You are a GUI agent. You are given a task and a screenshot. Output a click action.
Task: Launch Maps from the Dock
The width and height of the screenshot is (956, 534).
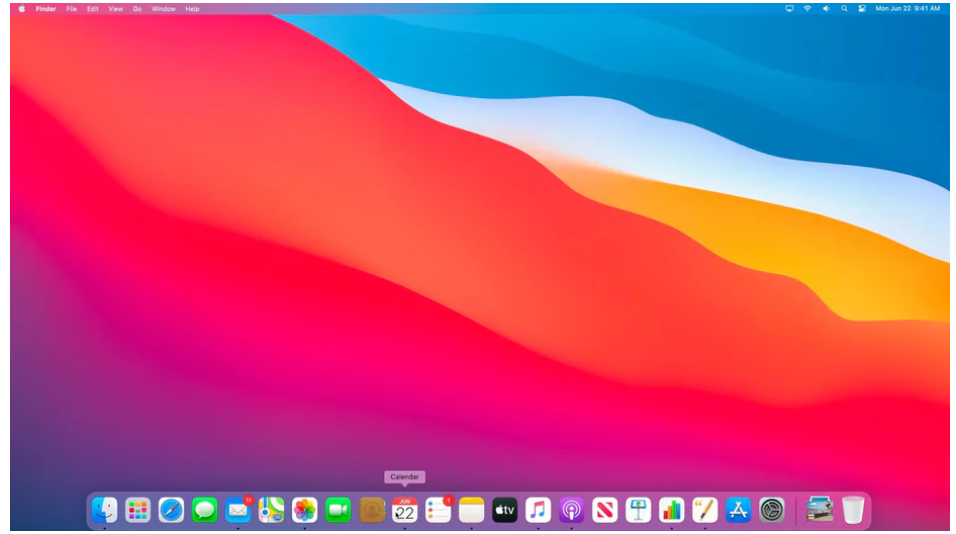[271, 510]
